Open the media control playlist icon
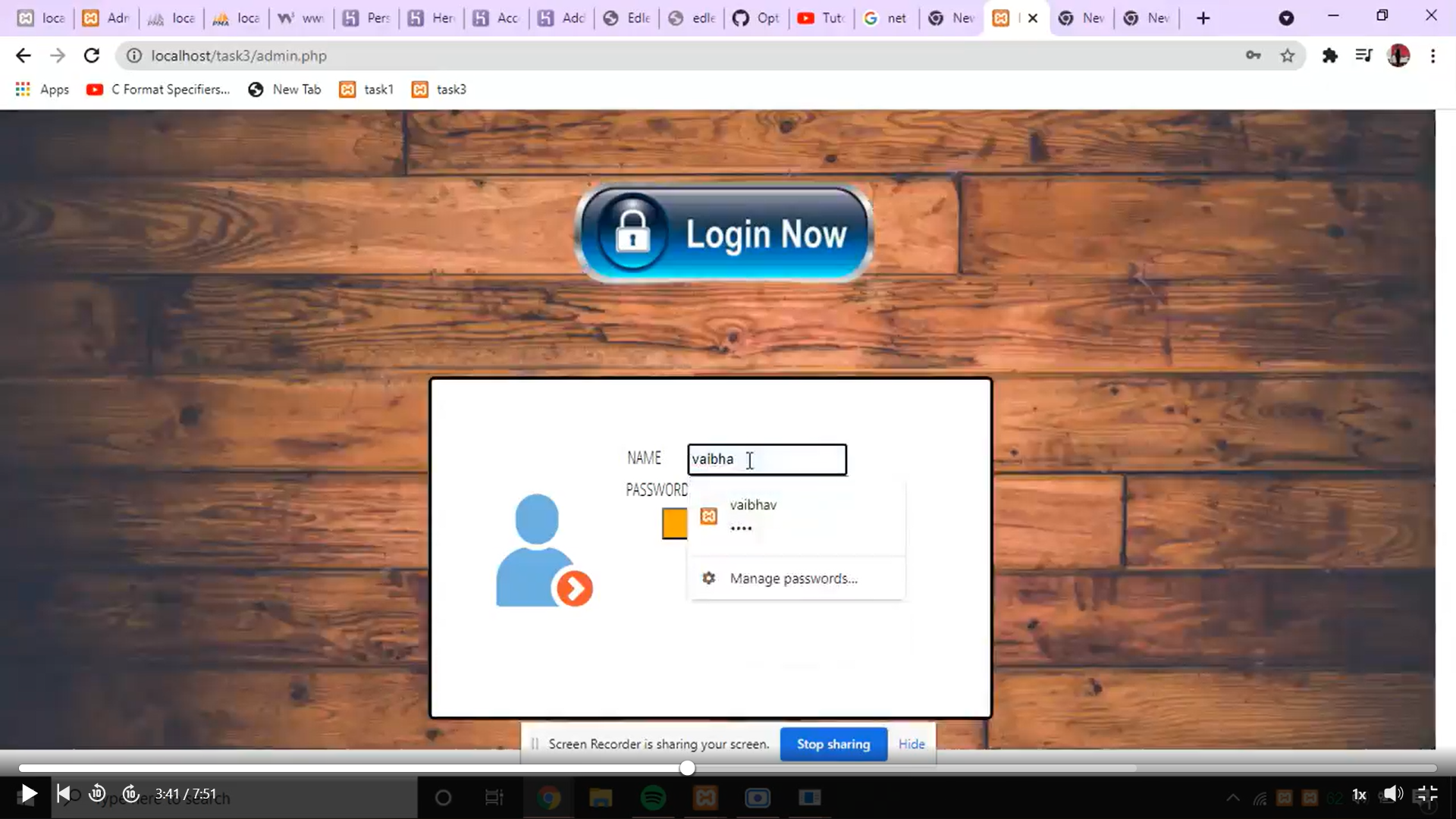 tap(1363, 55)
